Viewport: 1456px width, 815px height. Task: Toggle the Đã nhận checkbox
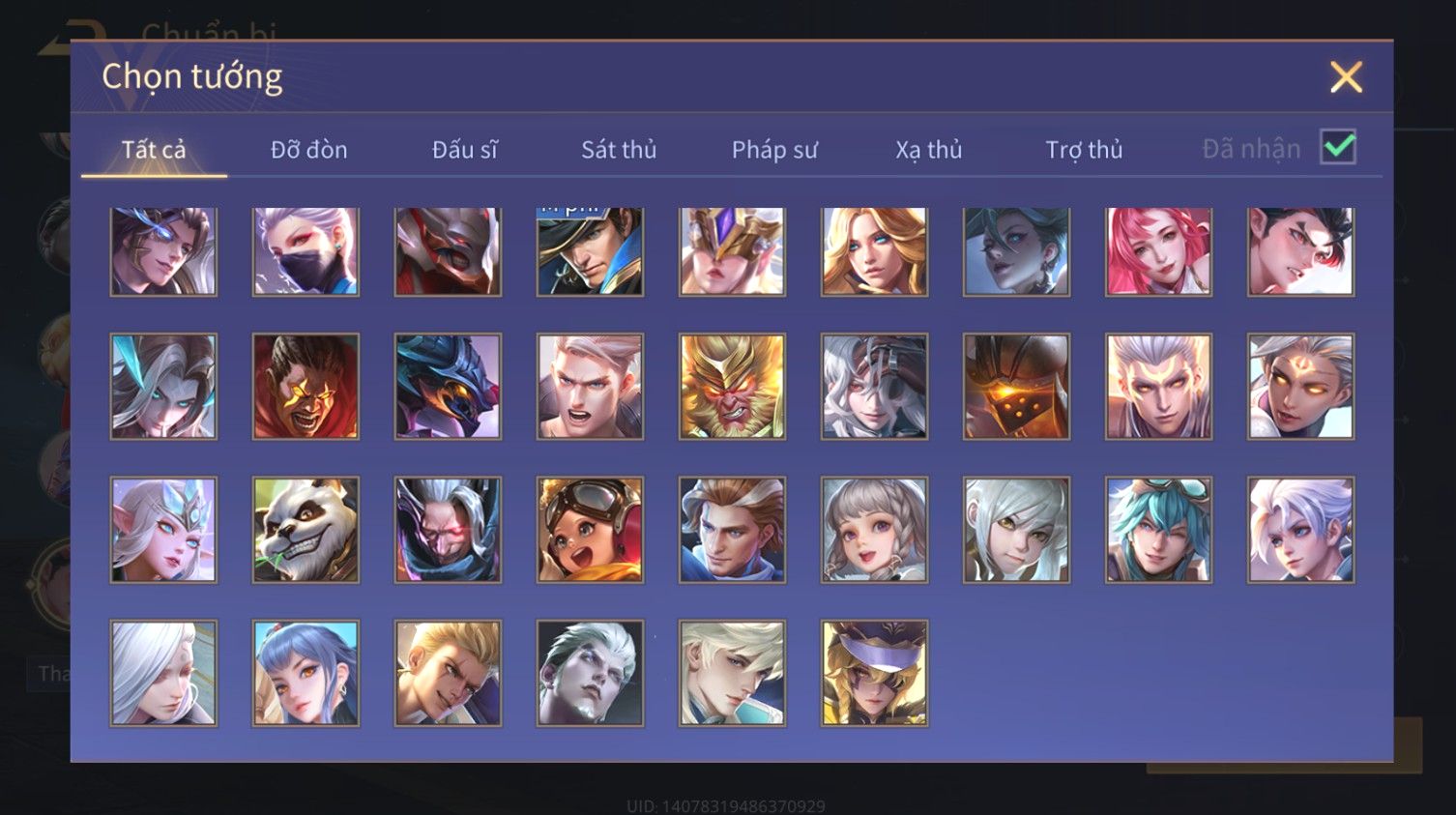pos(1338,147)
